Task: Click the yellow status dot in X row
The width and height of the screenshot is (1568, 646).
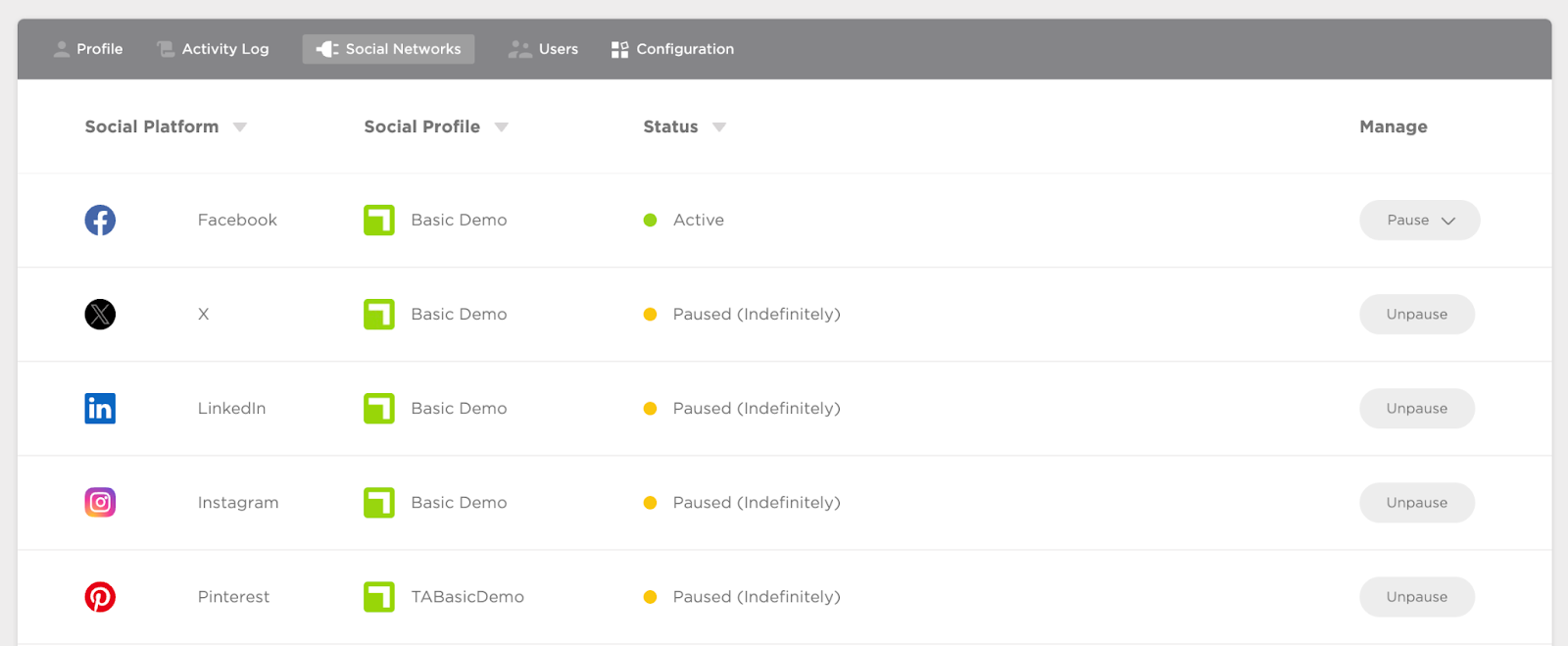Action: (650, 315)
